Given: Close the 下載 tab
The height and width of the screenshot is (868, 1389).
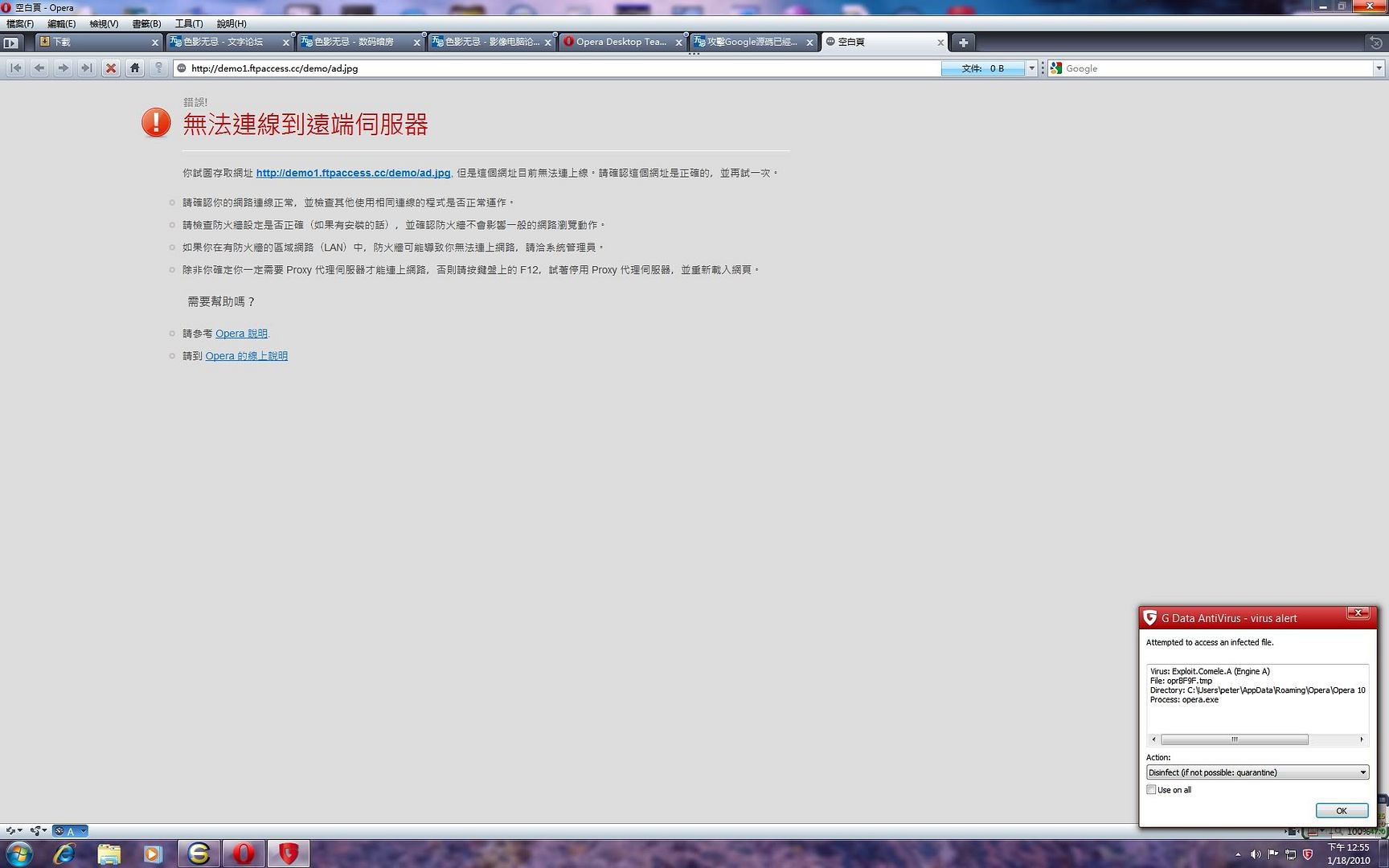Looking at the screenshot, I should pos(155,43).
